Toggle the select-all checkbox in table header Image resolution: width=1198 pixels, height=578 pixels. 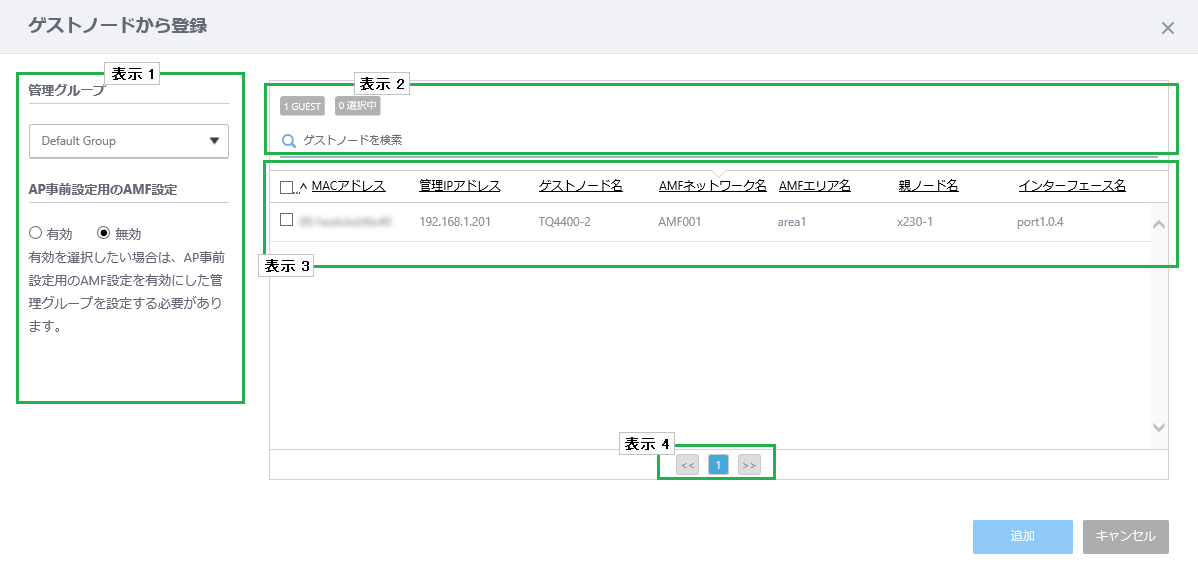(x=287, y=187)
